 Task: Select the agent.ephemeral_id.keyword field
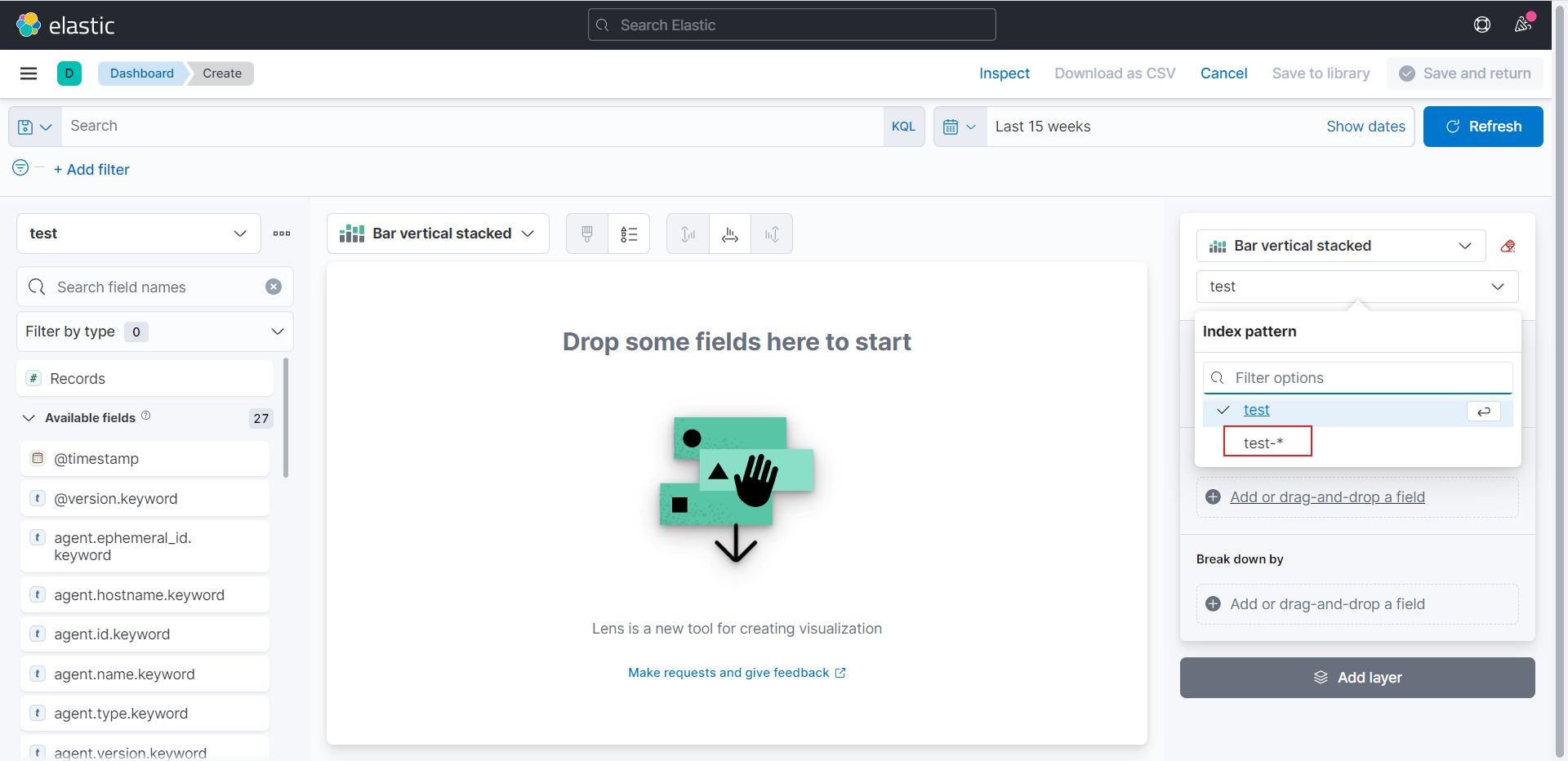(145, 546)
